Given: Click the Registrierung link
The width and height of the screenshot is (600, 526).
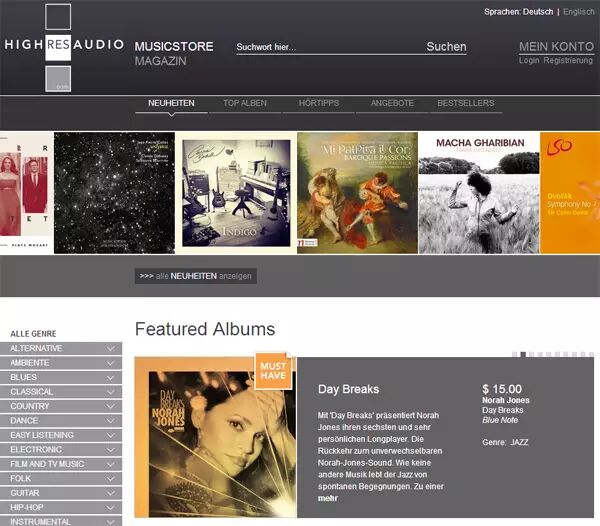Looking at the screenshot, I should tap(568, 60).
